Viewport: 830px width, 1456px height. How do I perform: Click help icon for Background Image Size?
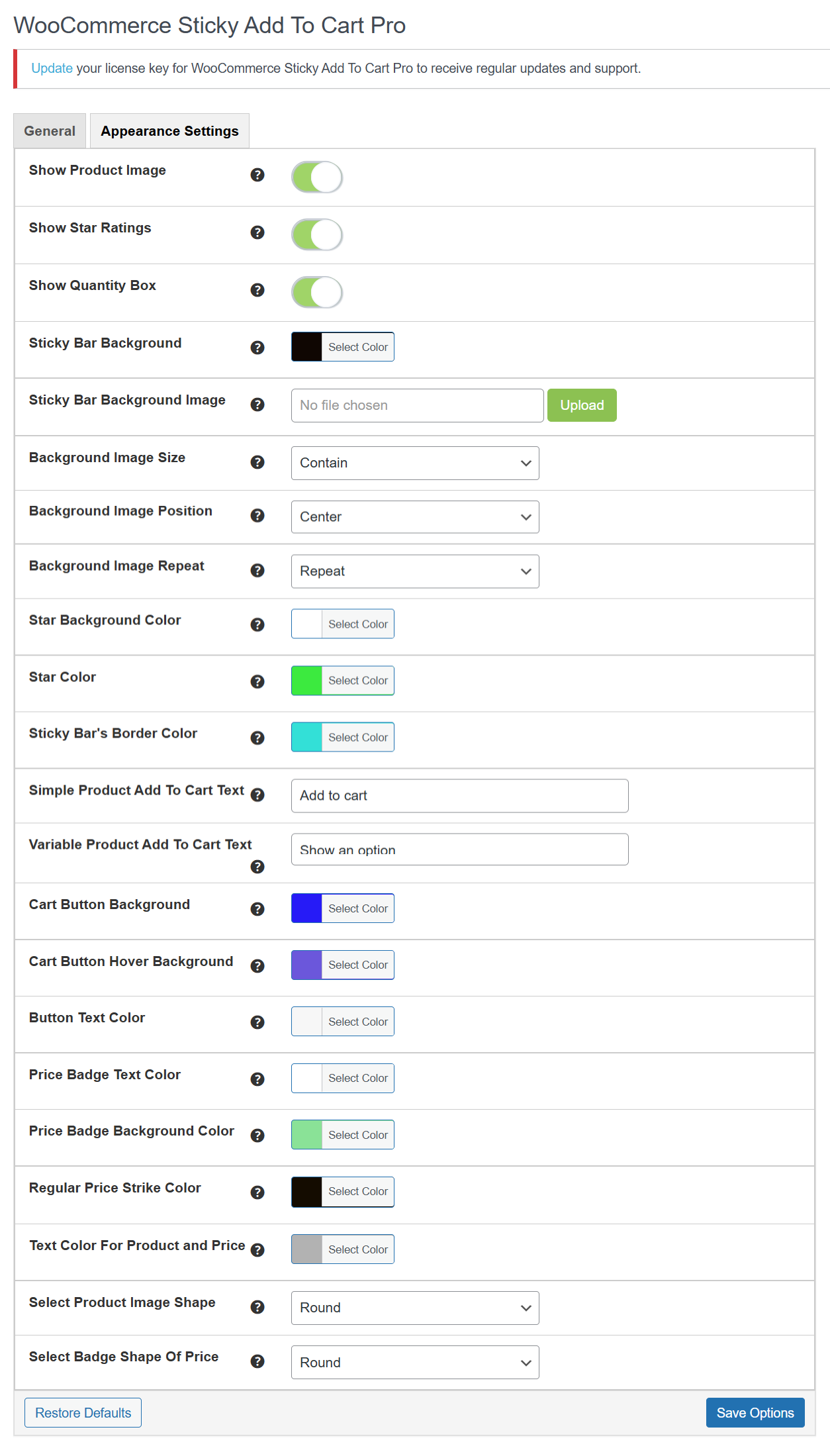tap(257, 462)
